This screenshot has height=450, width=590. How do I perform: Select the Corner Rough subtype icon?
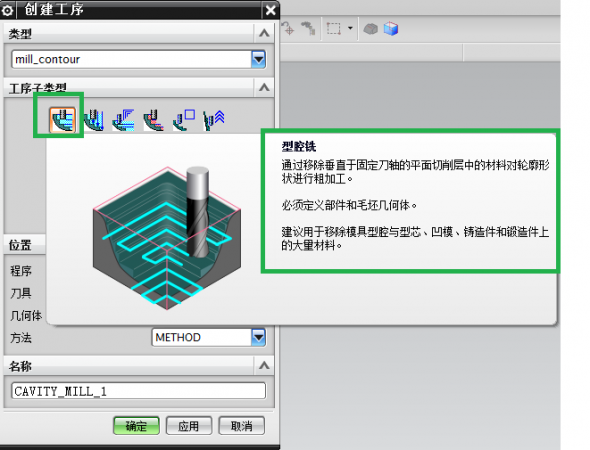[x=123, y=120]
